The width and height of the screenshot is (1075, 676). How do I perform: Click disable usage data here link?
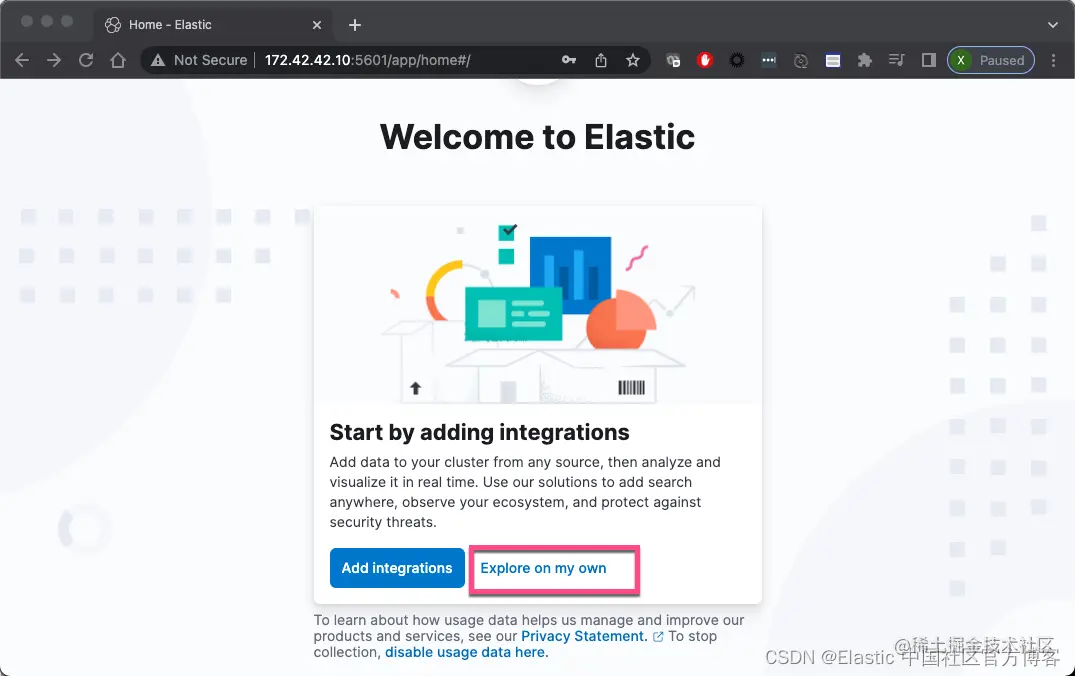(466, 653)
